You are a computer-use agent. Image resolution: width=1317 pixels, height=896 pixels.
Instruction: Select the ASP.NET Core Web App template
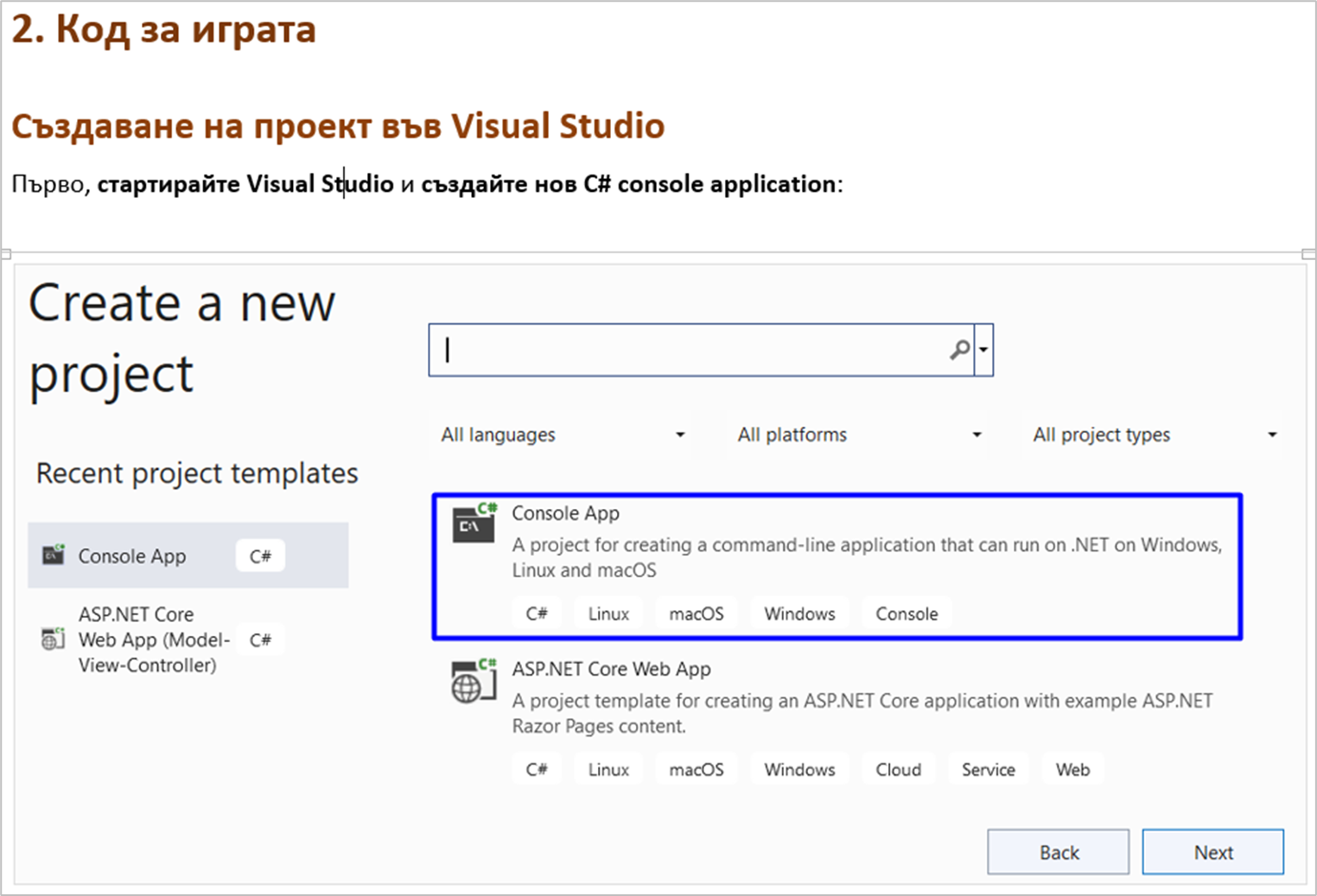tap(611, 669)
